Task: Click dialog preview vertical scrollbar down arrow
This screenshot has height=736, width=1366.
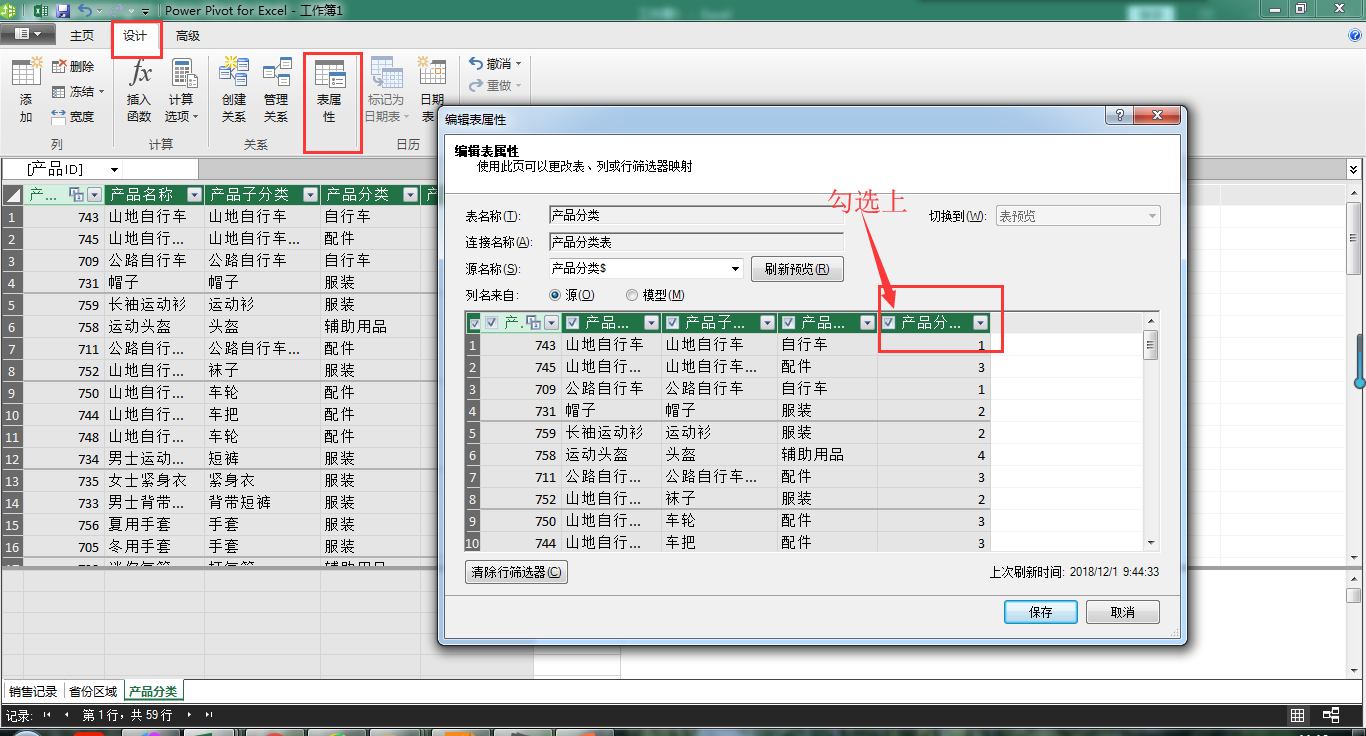Action: [1151, 542]
